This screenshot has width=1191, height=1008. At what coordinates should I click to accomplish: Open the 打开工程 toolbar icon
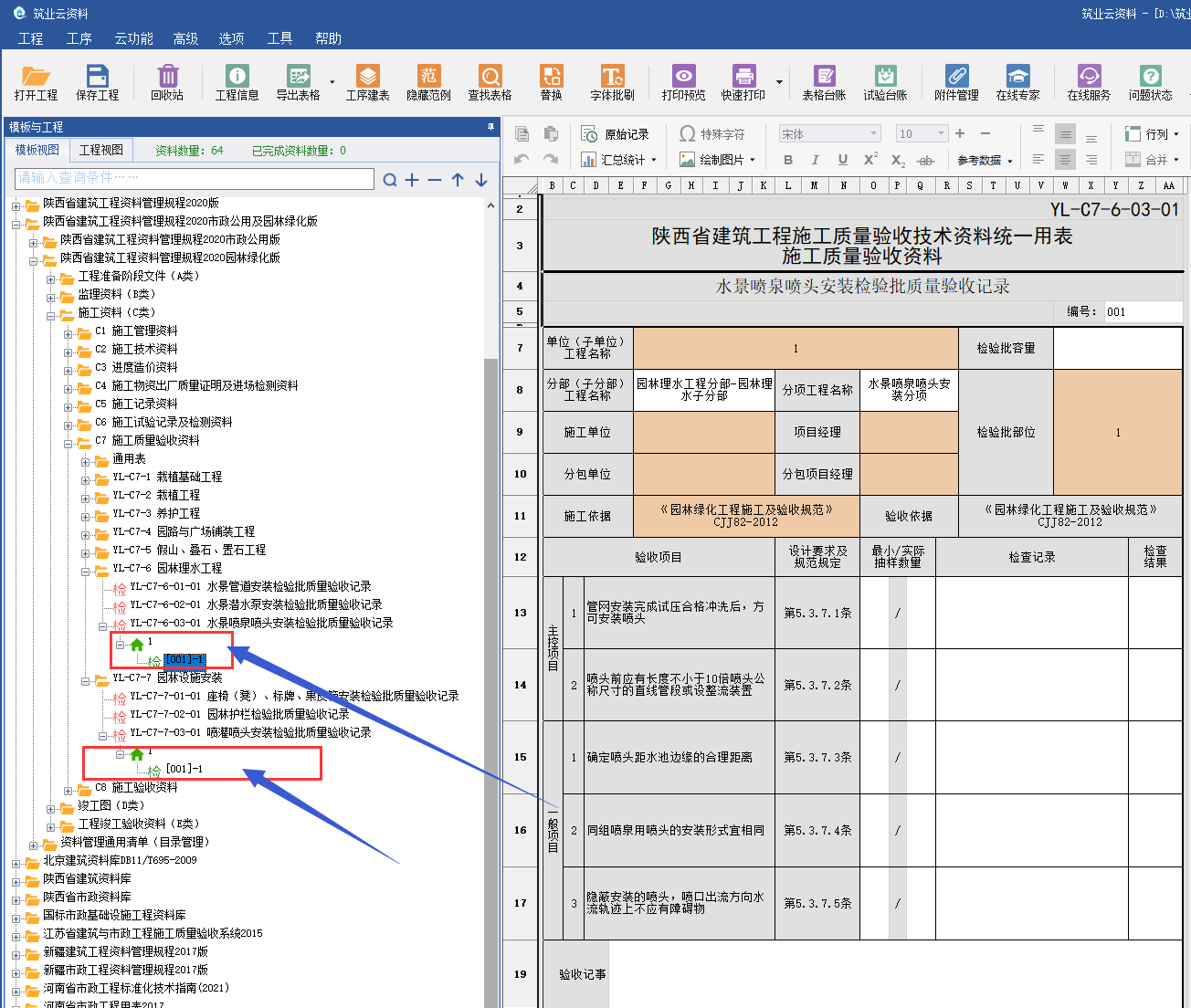(36, 81)
